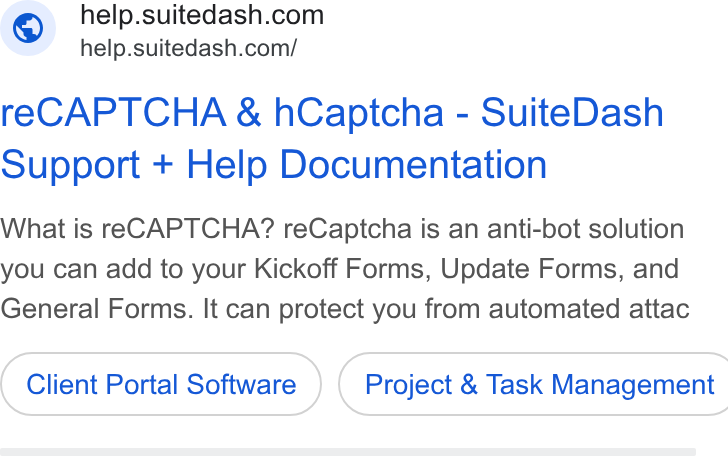Image resolution: width=728 pixels, height=456 pixels.
Task: Click the word 'hCaptcha' in the blue title
Action: pyautogui.click(x=359, y=114)
